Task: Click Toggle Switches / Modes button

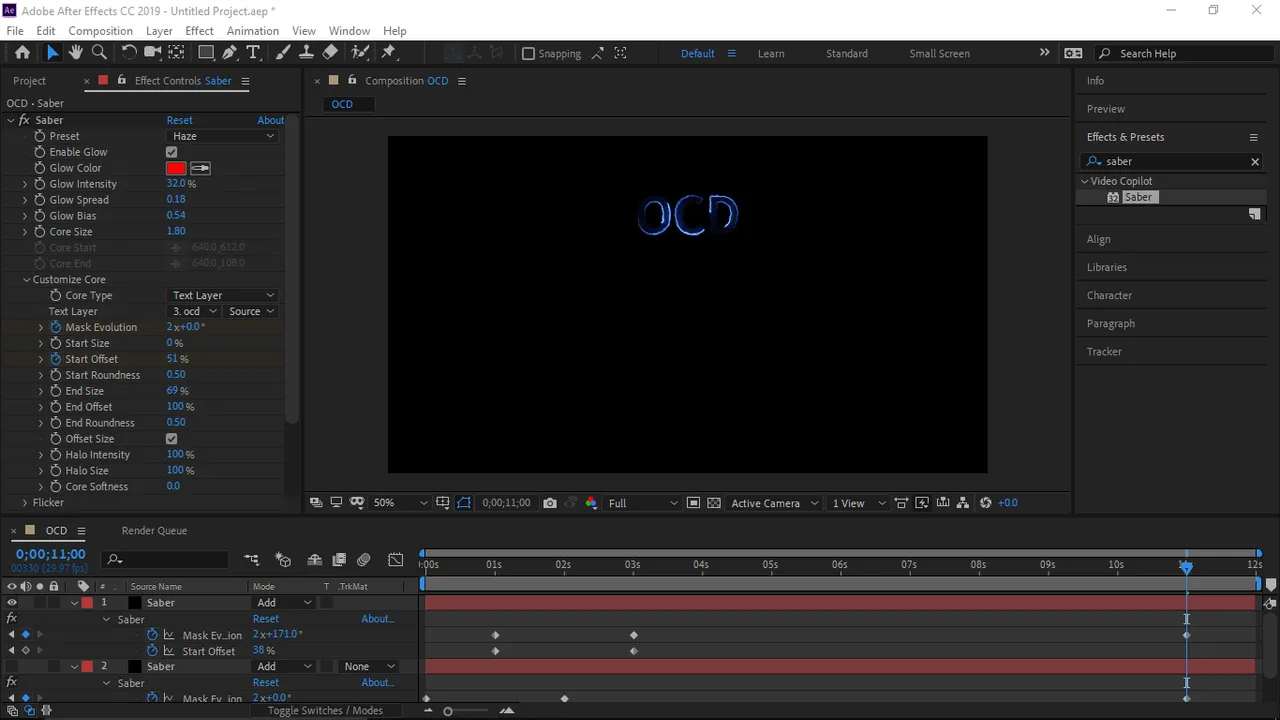Action: pyautogui.click(x=325, y=711)
